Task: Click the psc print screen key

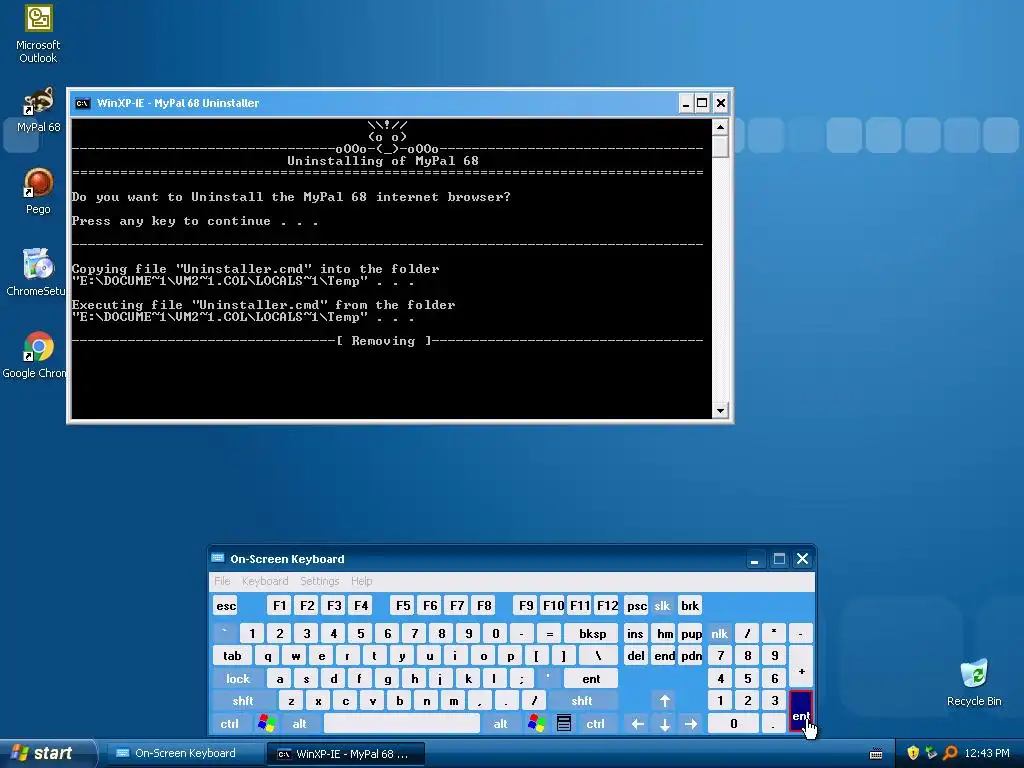Action: [636, 605]
